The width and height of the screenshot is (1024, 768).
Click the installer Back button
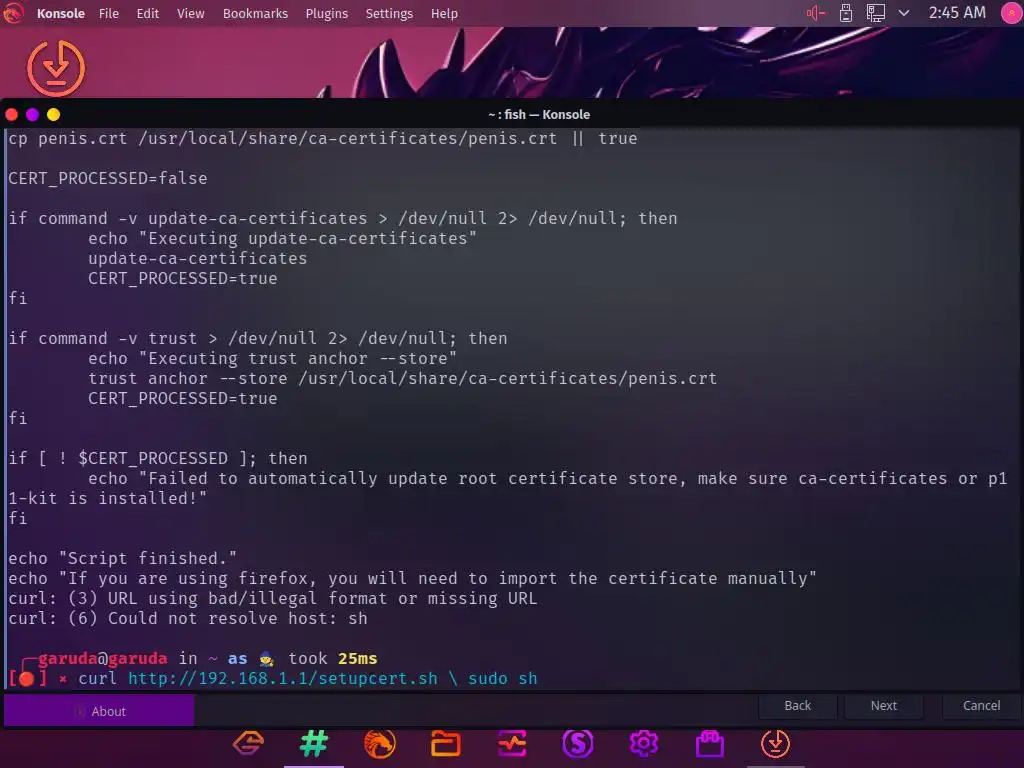pos(797,706)
